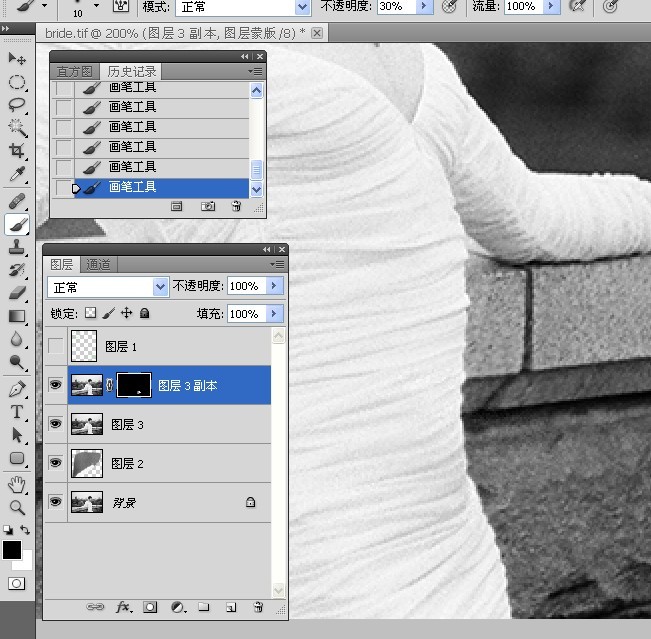Select the Type tool
This screenshot has width=651, height=639.
[17, 412]
